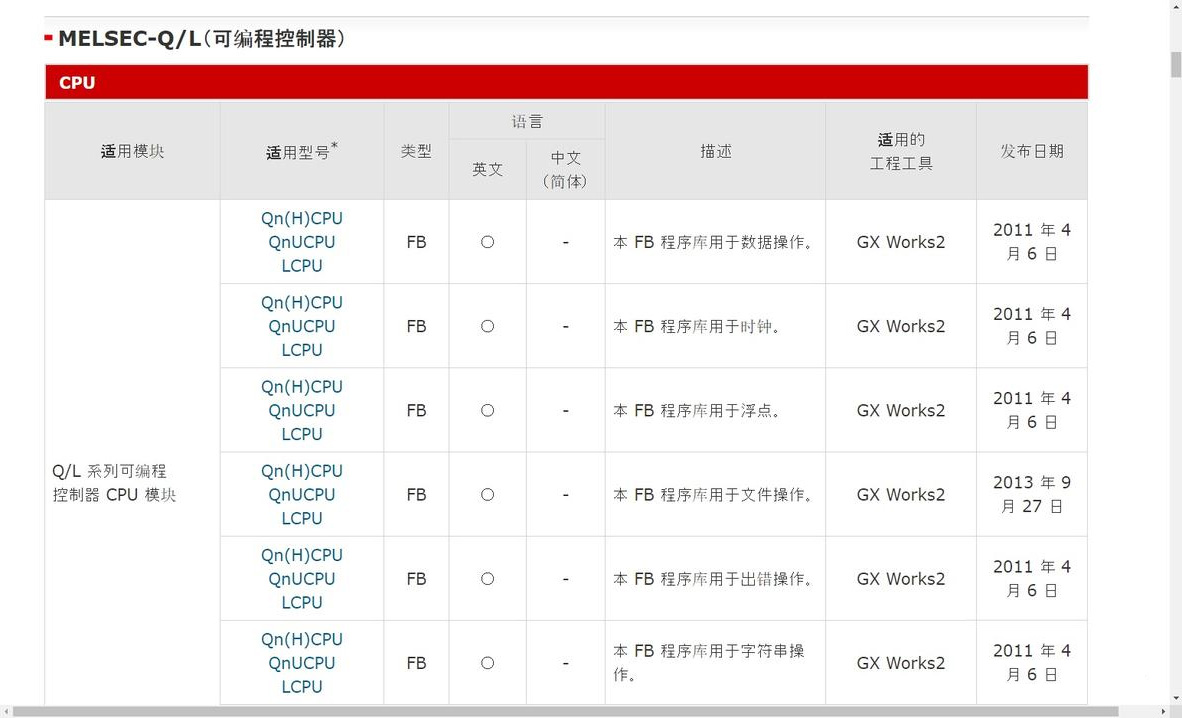1182x718 pixels.
Task: Click the English circle for the data operation FB library
Action: 487,242
